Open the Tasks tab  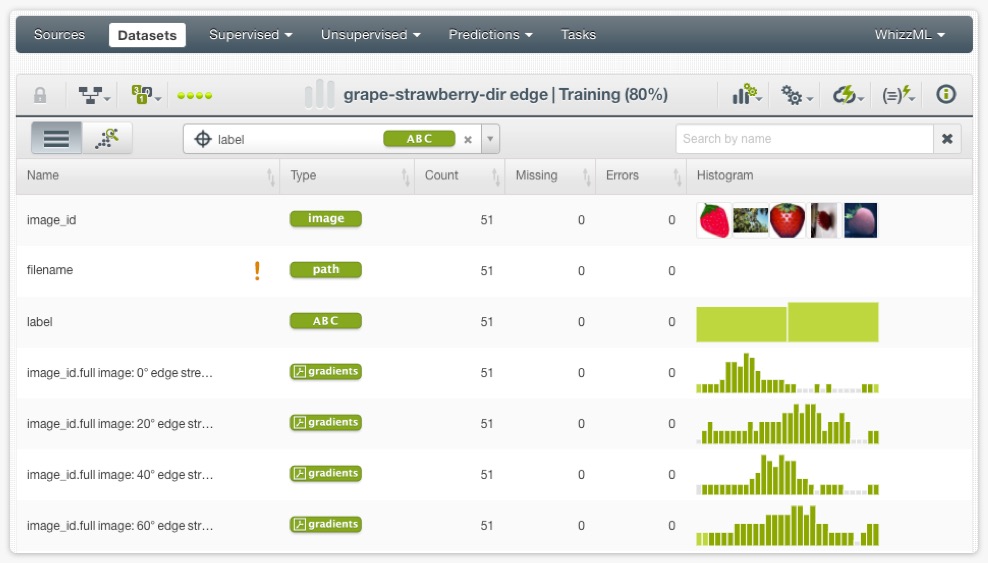[578, 35]
